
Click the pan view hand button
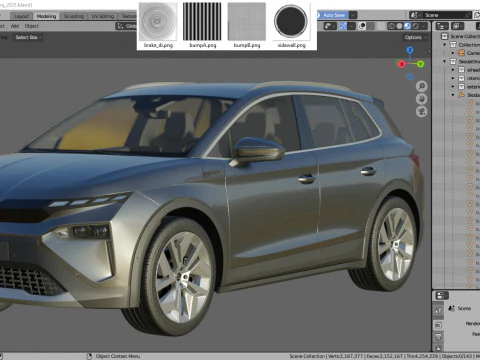point(422,99)
